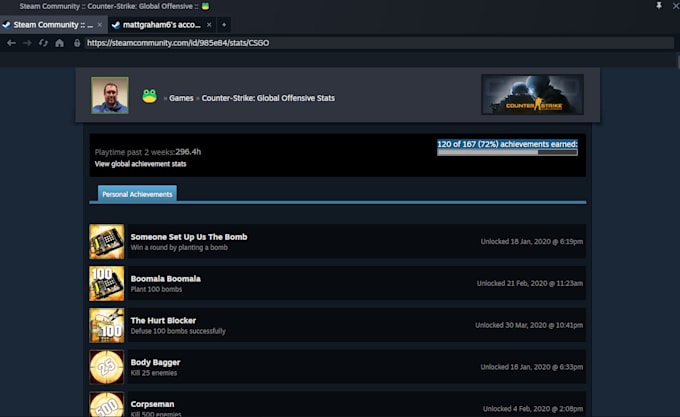Viewport: 680px width, 417px height.
Task: Select the 'Boomala Boomala' title text
Action: point(166,279)
